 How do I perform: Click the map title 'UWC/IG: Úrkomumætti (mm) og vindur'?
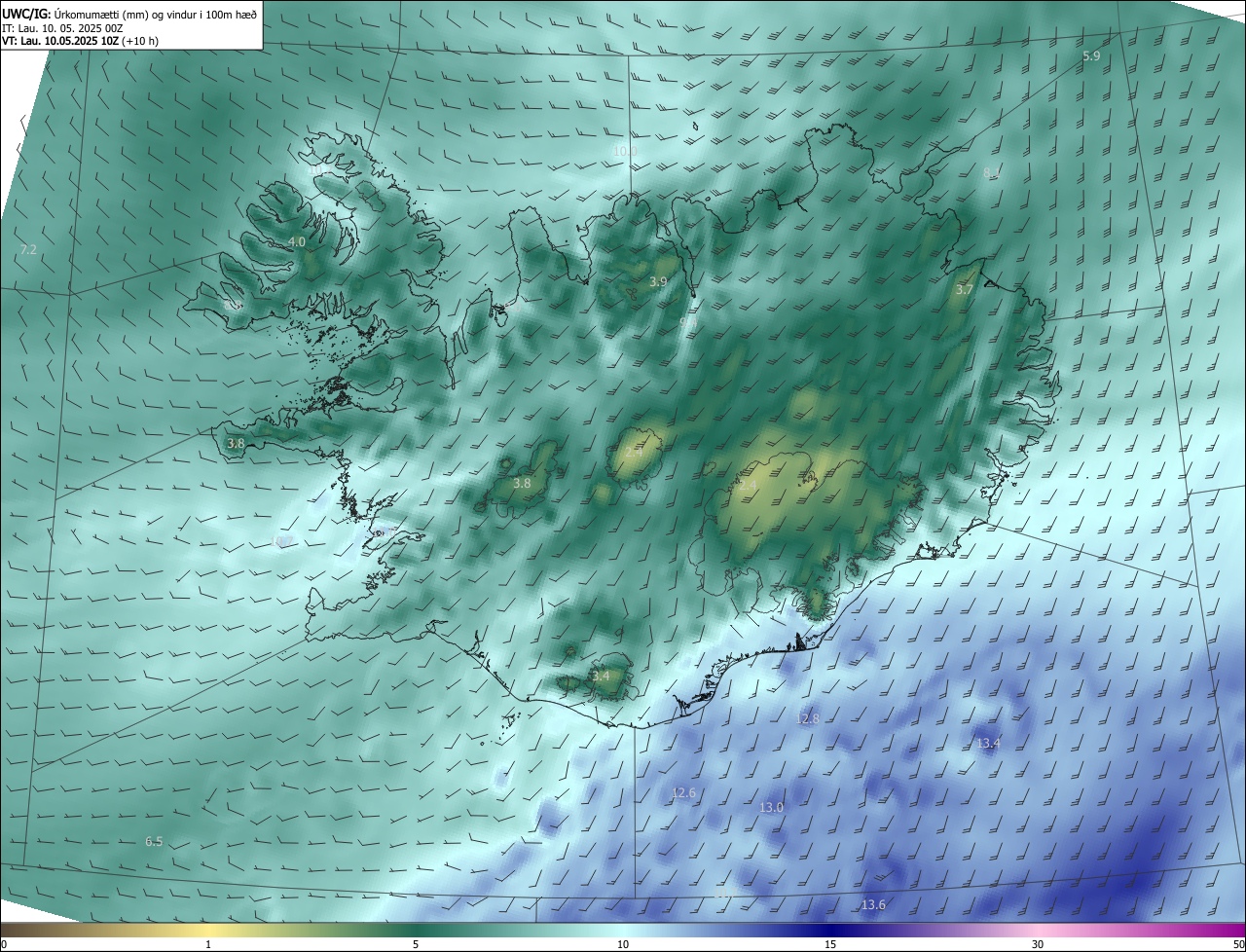[129, 14]
